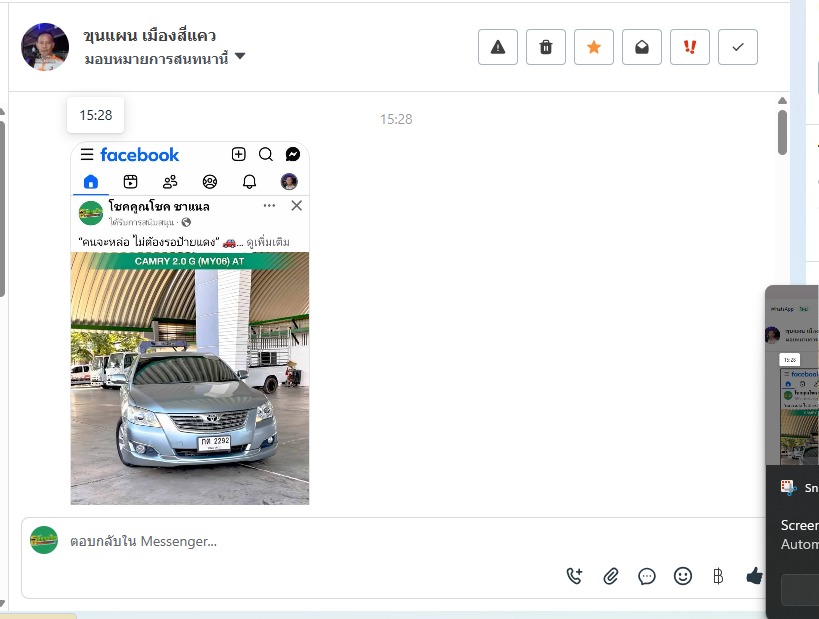This screenshot has height=619, width=819.
Task: Toggle the red exclamation priority flag
Action: (690, 47)
